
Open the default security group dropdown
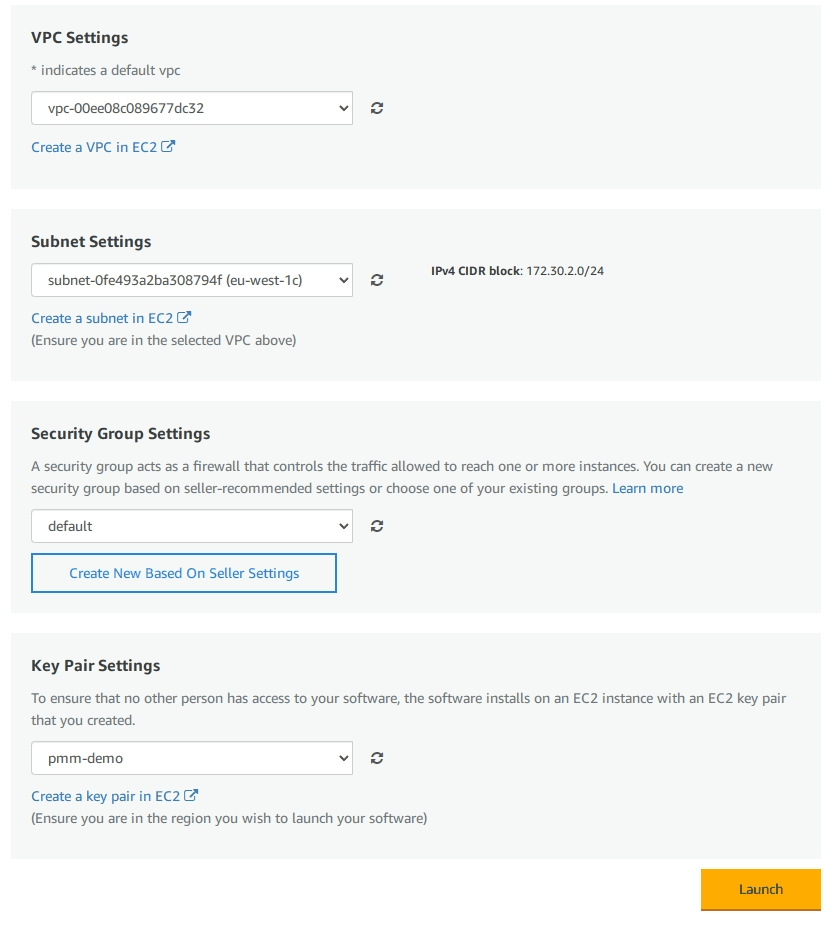tap(192, 525)
